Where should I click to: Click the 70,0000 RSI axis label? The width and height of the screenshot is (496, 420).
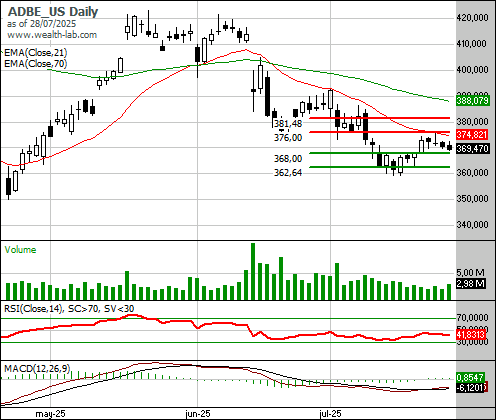coord(472,317)
